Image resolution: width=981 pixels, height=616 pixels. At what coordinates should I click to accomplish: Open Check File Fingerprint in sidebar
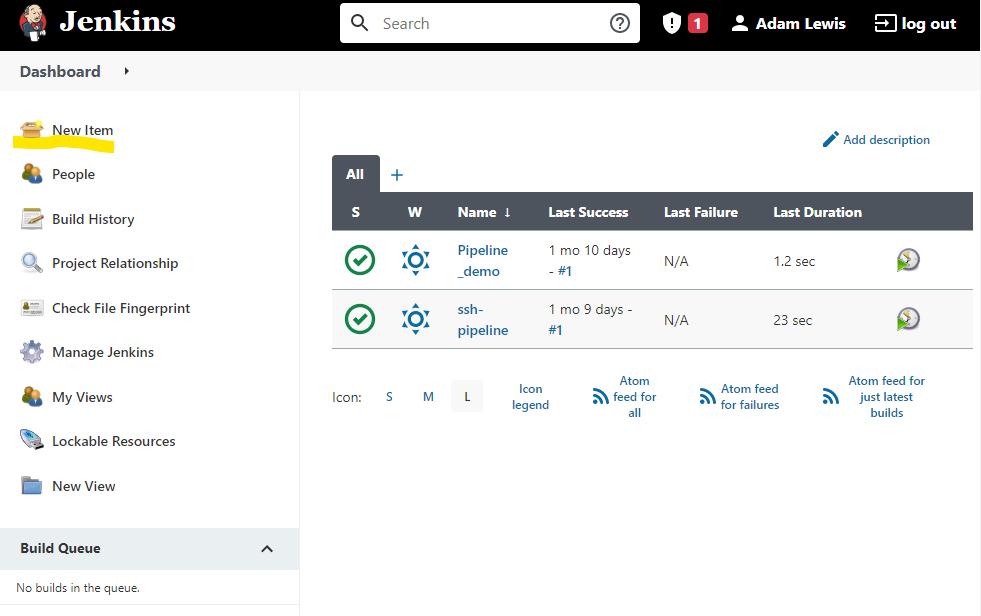pos(121,308)
